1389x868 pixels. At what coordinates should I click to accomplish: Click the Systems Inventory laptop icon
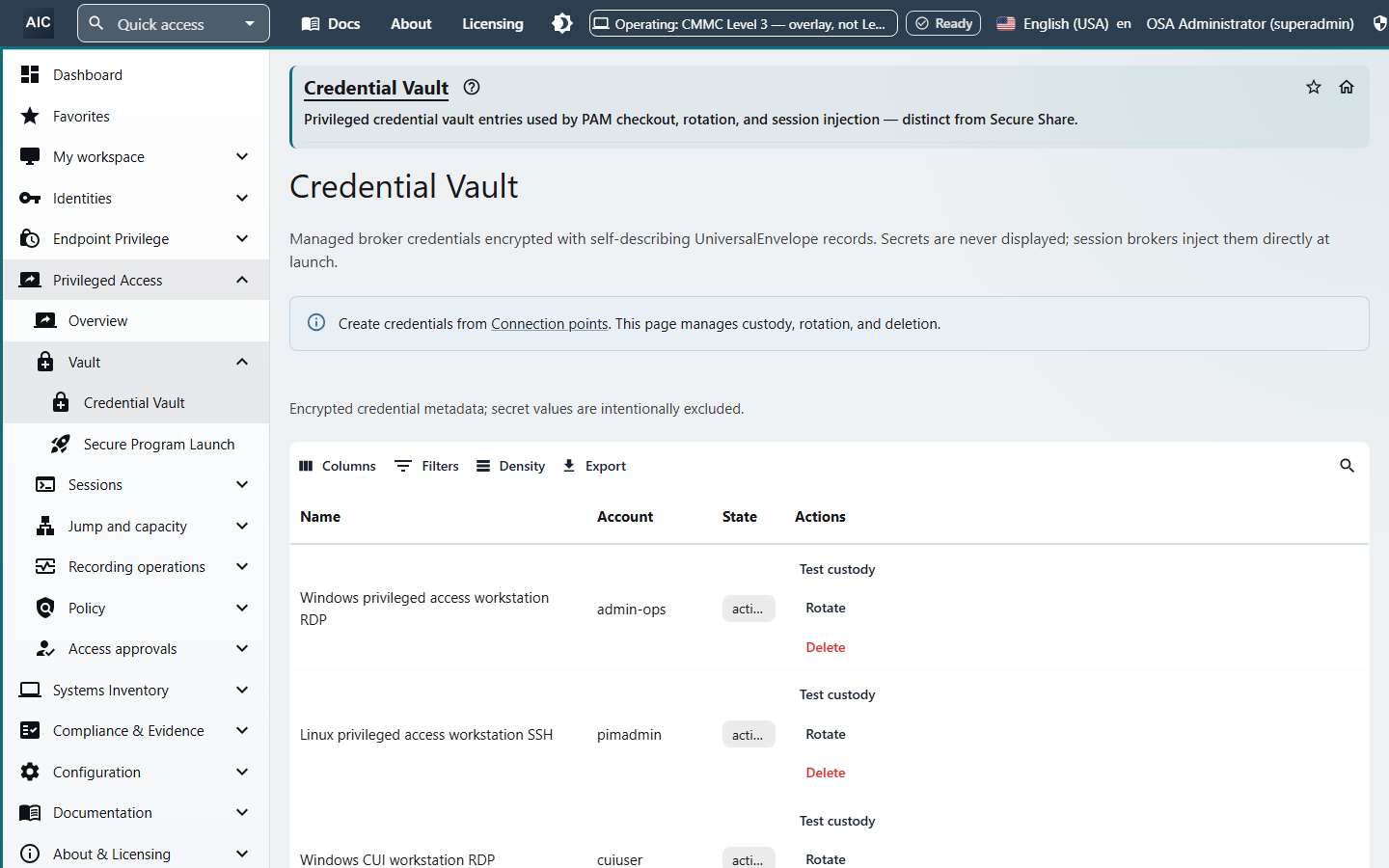[30, 690]
